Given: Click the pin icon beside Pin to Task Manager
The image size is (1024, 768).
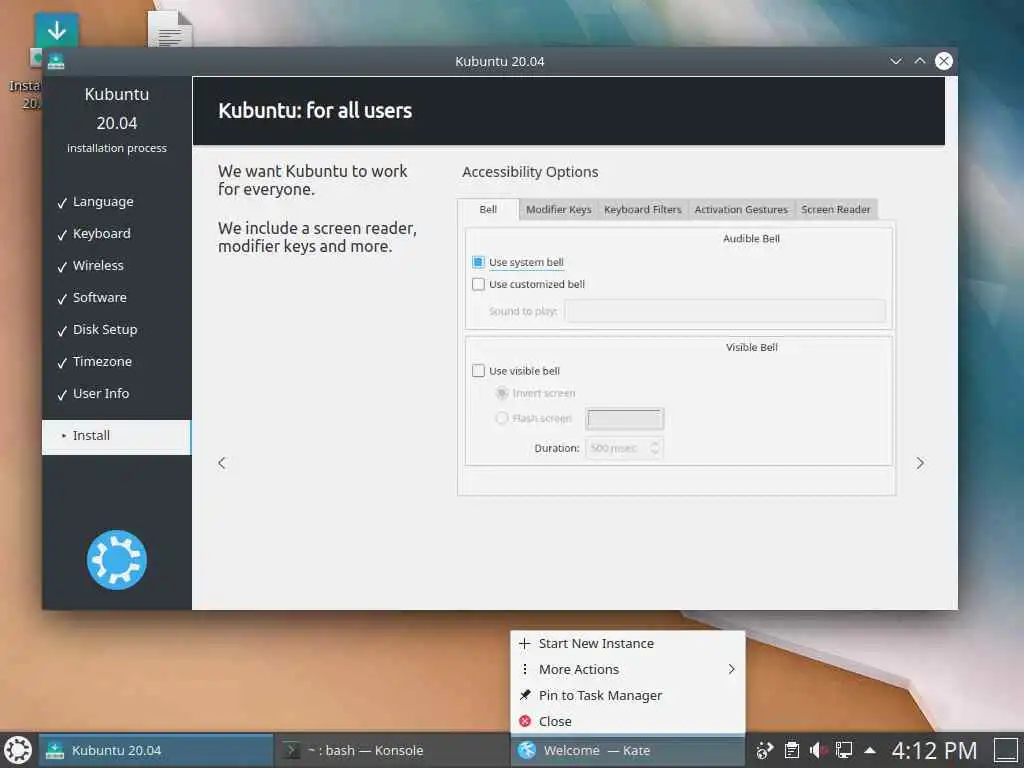Looking at the screenshot, I should [525, 695].
